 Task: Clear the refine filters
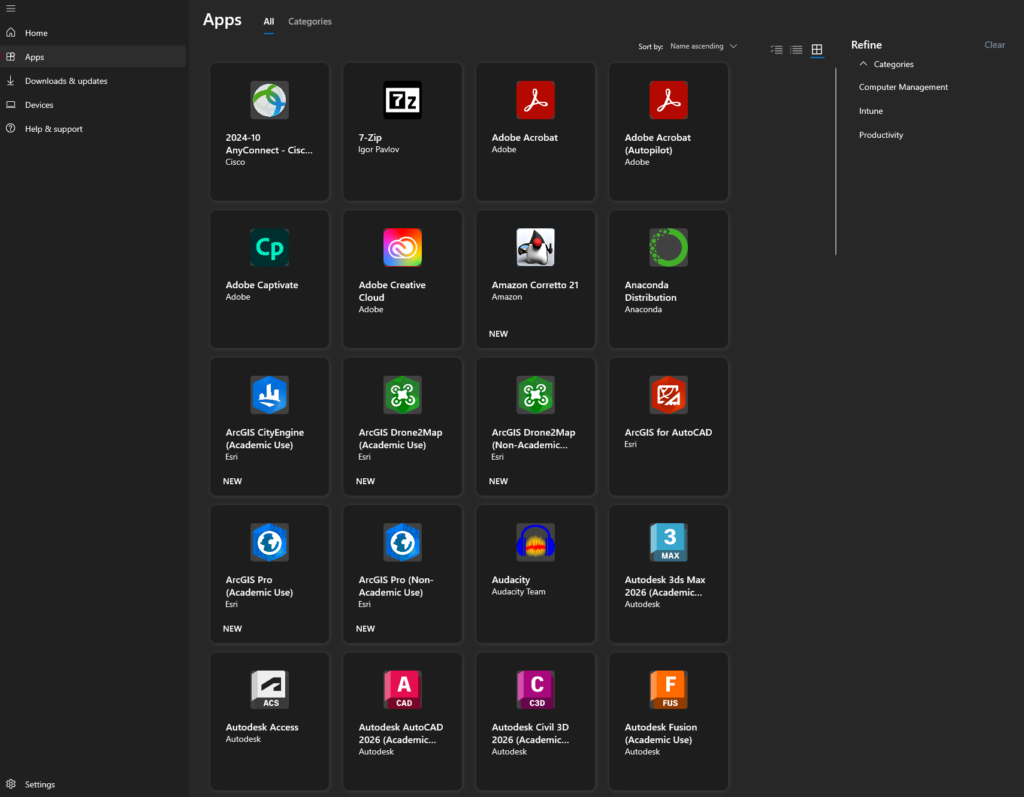coord(994,45)
